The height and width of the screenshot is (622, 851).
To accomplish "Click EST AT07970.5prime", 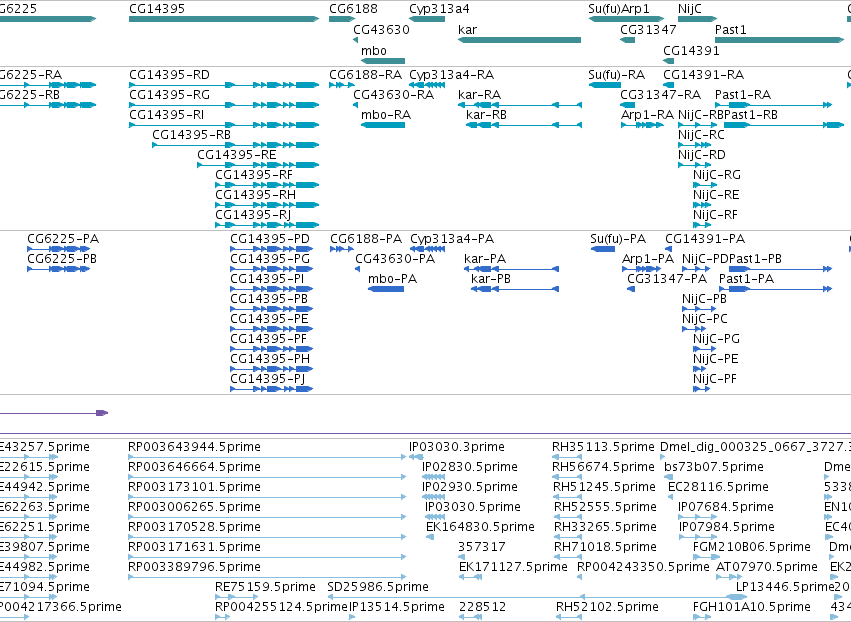I will [x=731, y=577].
